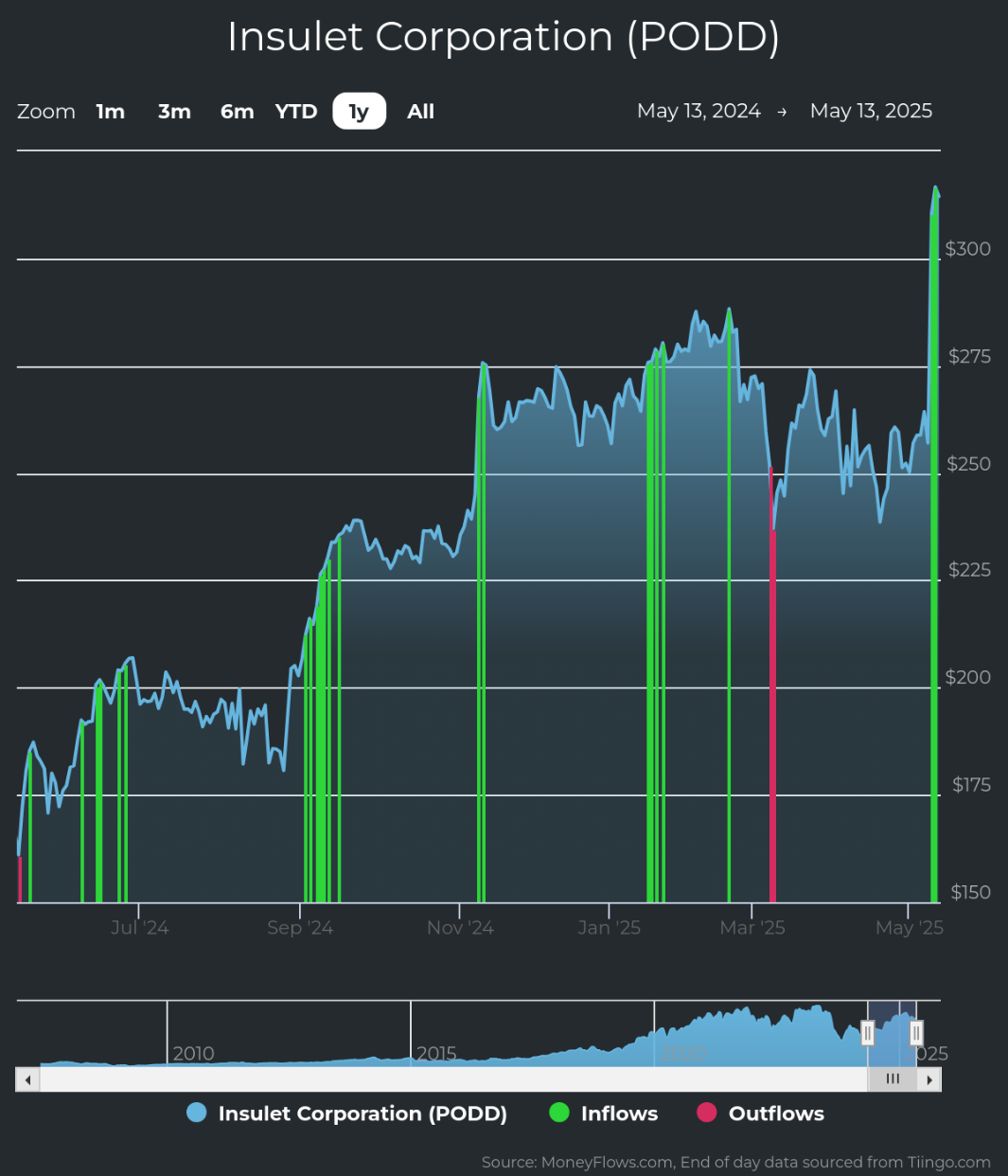Click the chart title Insulet Corporation (PODD)
Image resolution: width=1008 pixels, height=1176 pixels.
(x=504, y=37)
